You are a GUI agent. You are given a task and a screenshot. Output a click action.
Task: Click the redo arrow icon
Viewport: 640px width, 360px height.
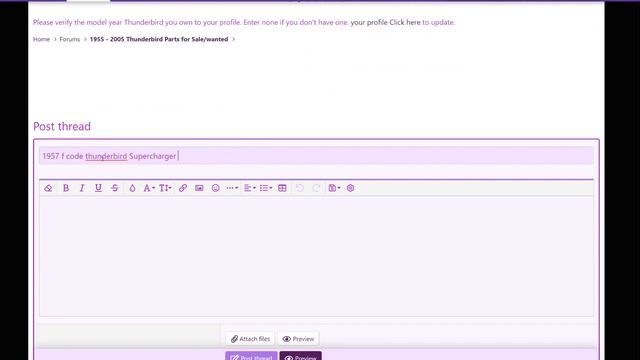(x=316, y=188)
